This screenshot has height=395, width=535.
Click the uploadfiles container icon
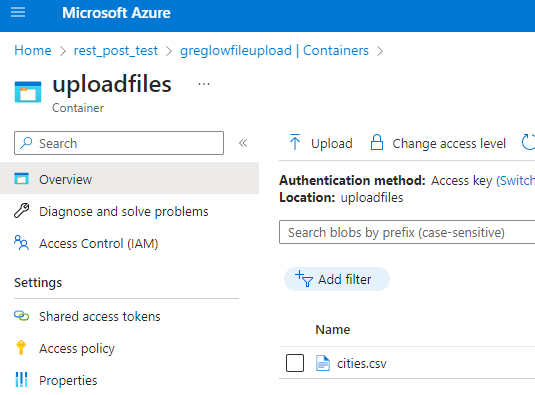click(28, 91)
